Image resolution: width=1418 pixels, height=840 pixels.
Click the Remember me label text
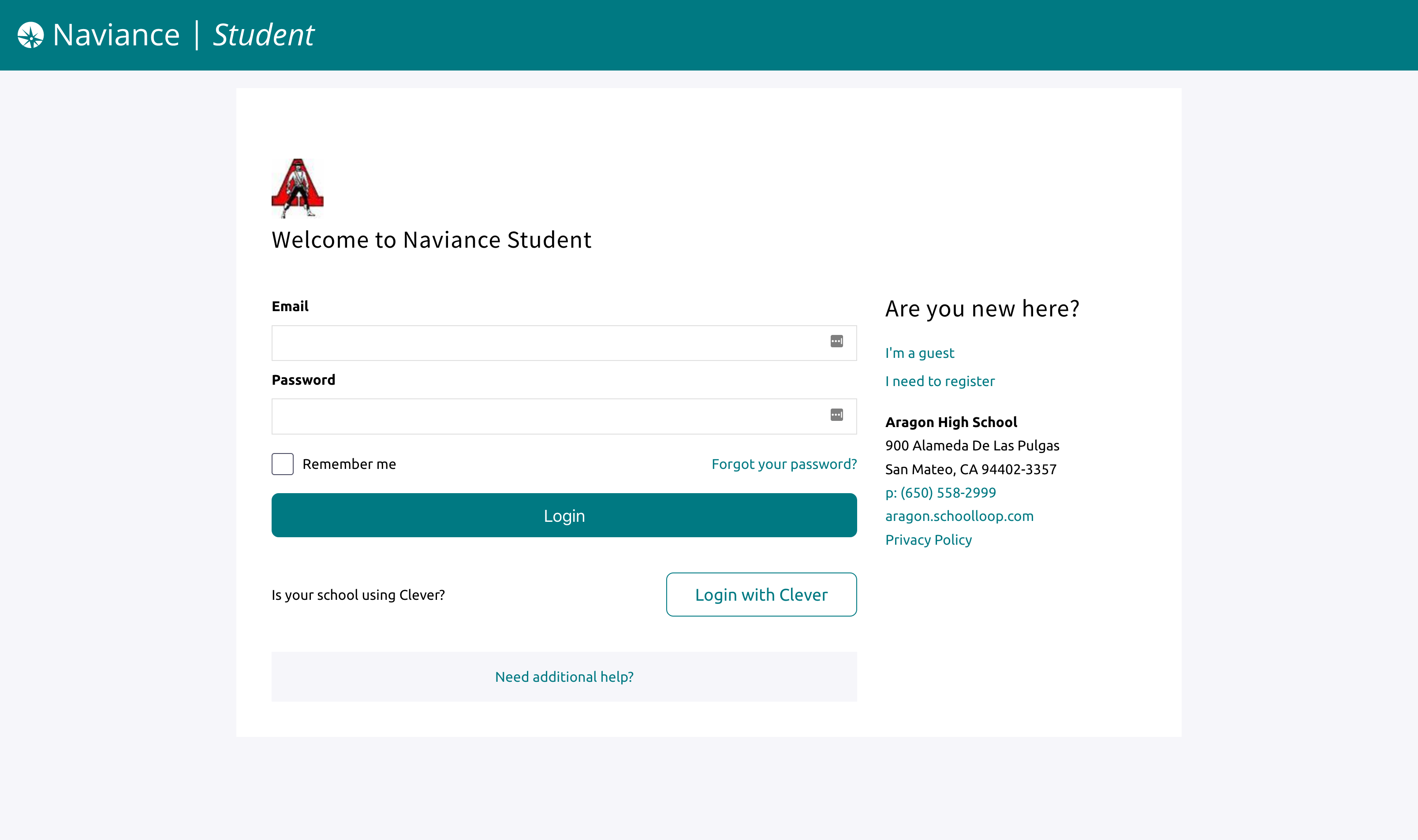tap(349, 464)
